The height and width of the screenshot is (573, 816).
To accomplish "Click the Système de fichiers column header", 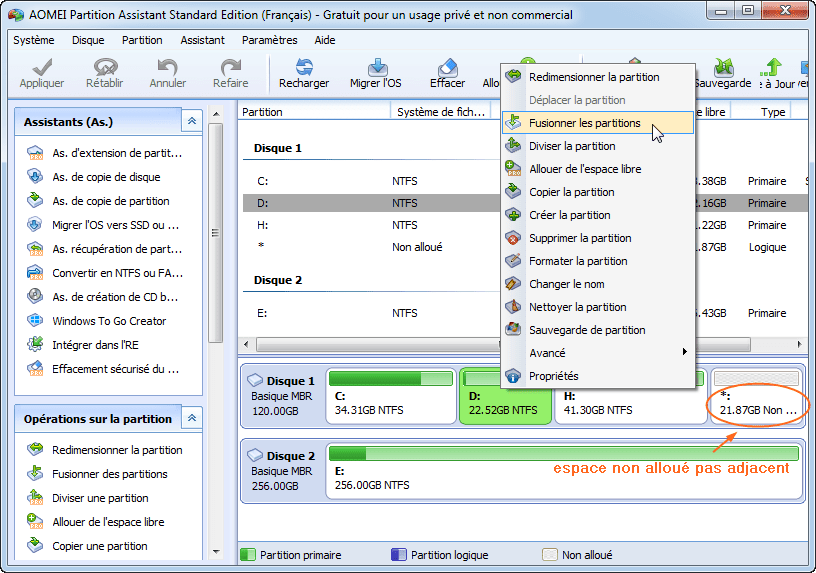I will (441, 112).
